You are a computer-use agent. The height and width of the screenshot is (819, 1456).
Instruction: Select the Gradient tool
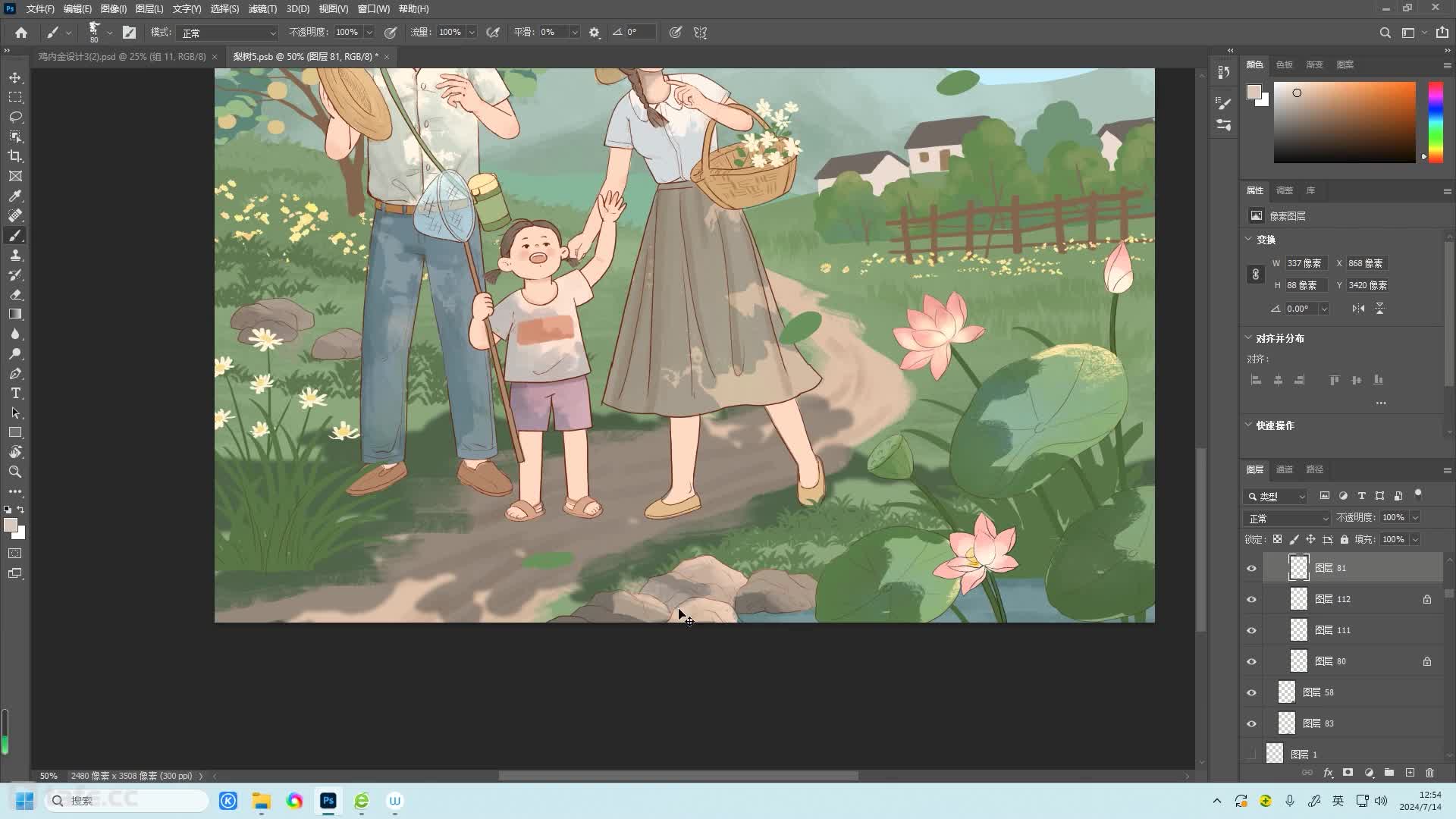point(15,314)
